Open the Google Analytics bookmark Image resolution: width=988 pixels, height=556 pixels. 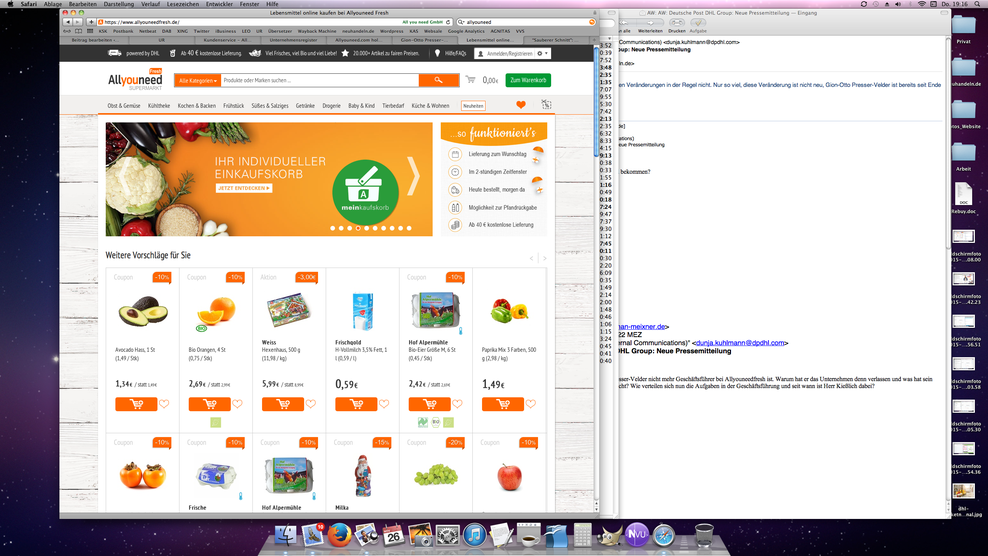click(x=466, y=31)
